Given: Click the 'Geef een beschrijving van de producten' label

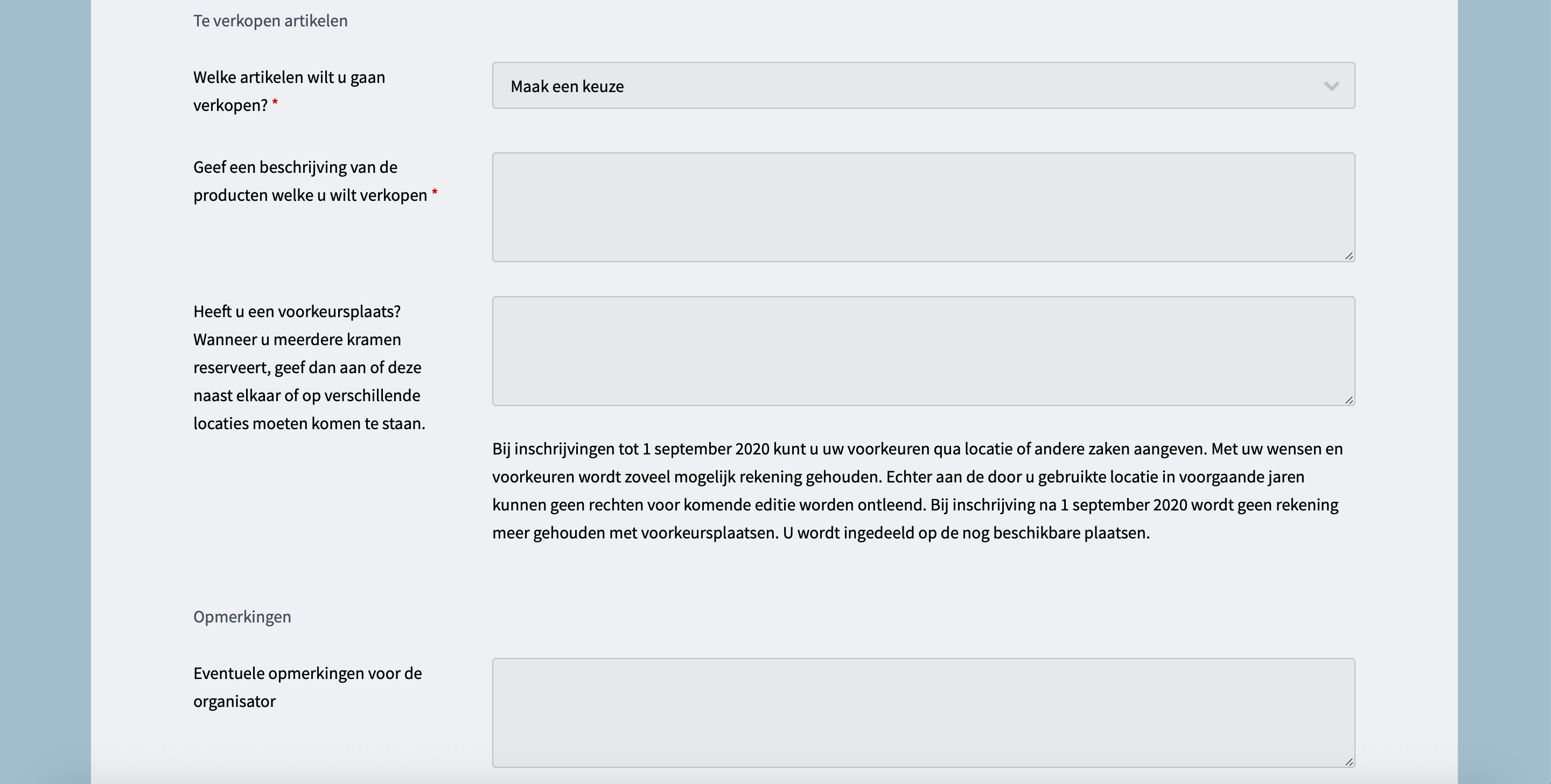Looking at the screenshot, I should [x=310, y=180].
